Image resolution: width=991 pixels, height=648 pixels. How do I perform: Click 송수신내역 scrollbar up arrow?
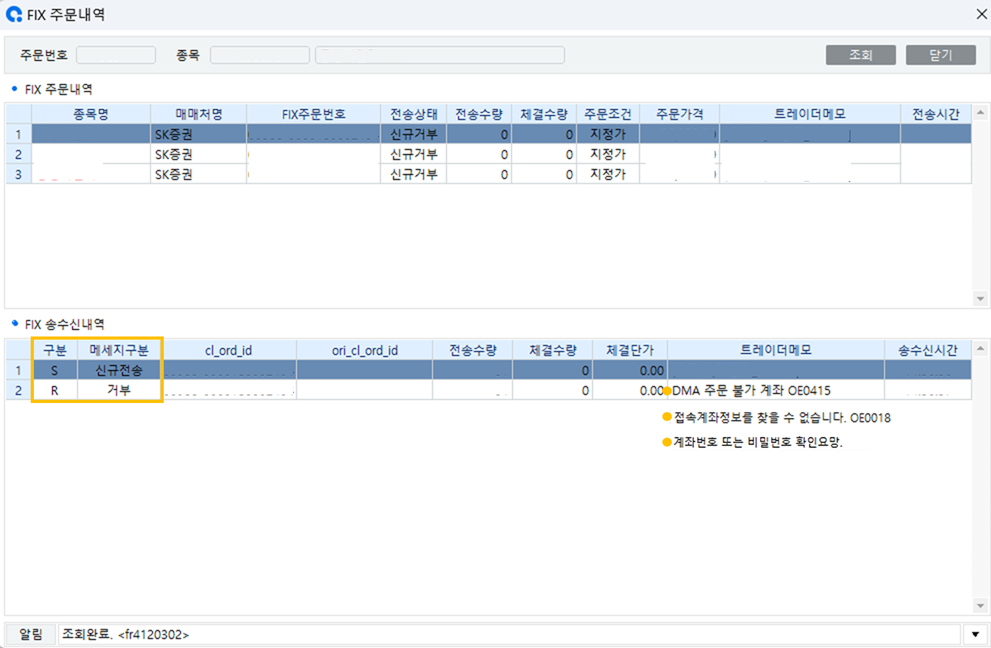(x=980, y=348)
